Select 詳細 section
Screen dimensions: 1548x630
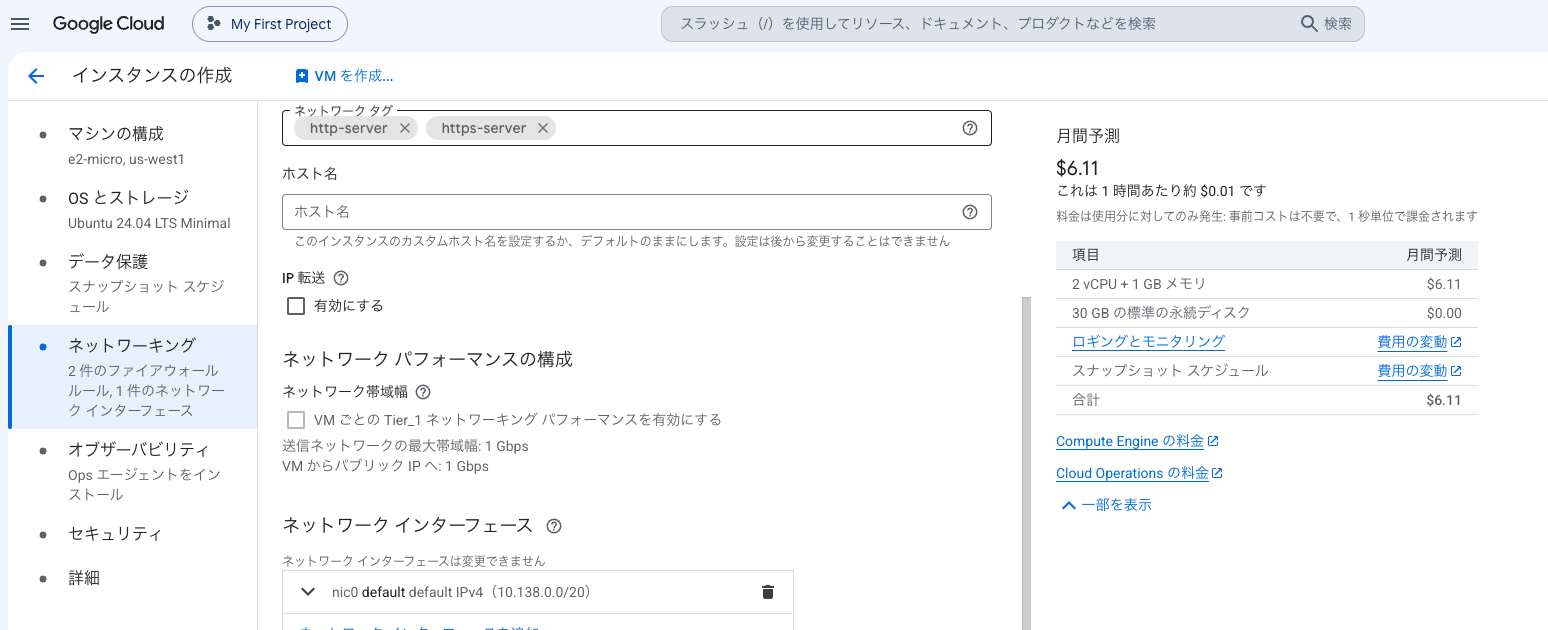(133, 578)
